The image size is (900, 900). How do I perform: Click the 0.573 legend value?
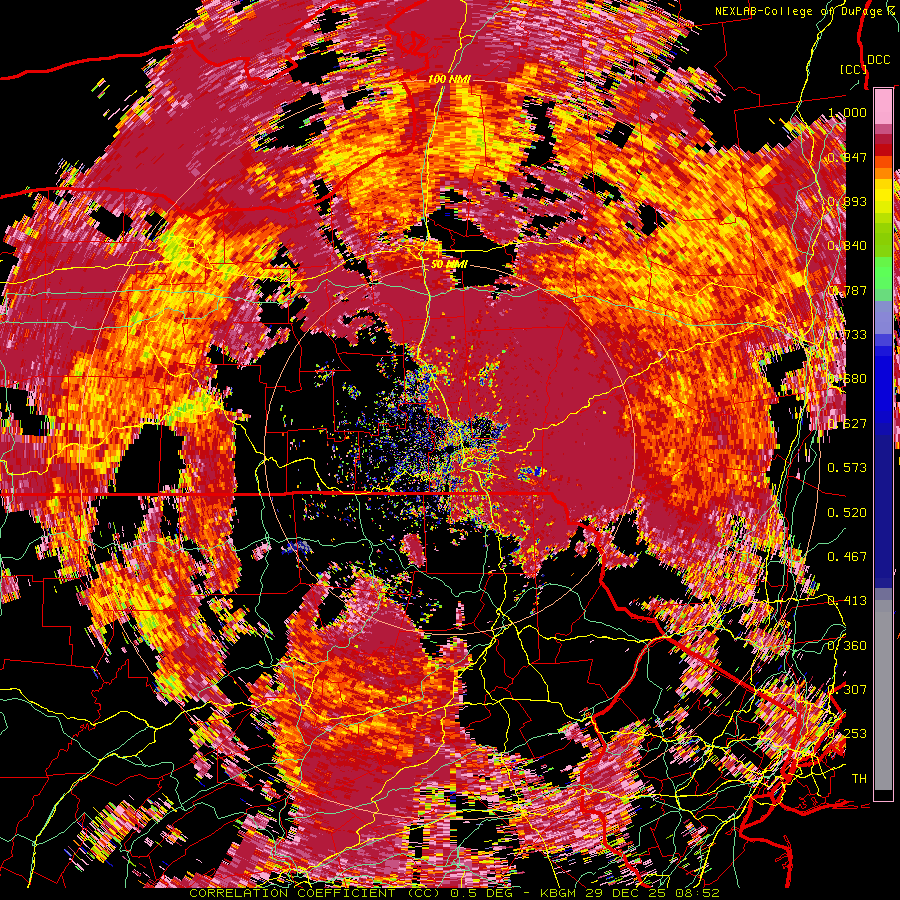tap(847, 468)
